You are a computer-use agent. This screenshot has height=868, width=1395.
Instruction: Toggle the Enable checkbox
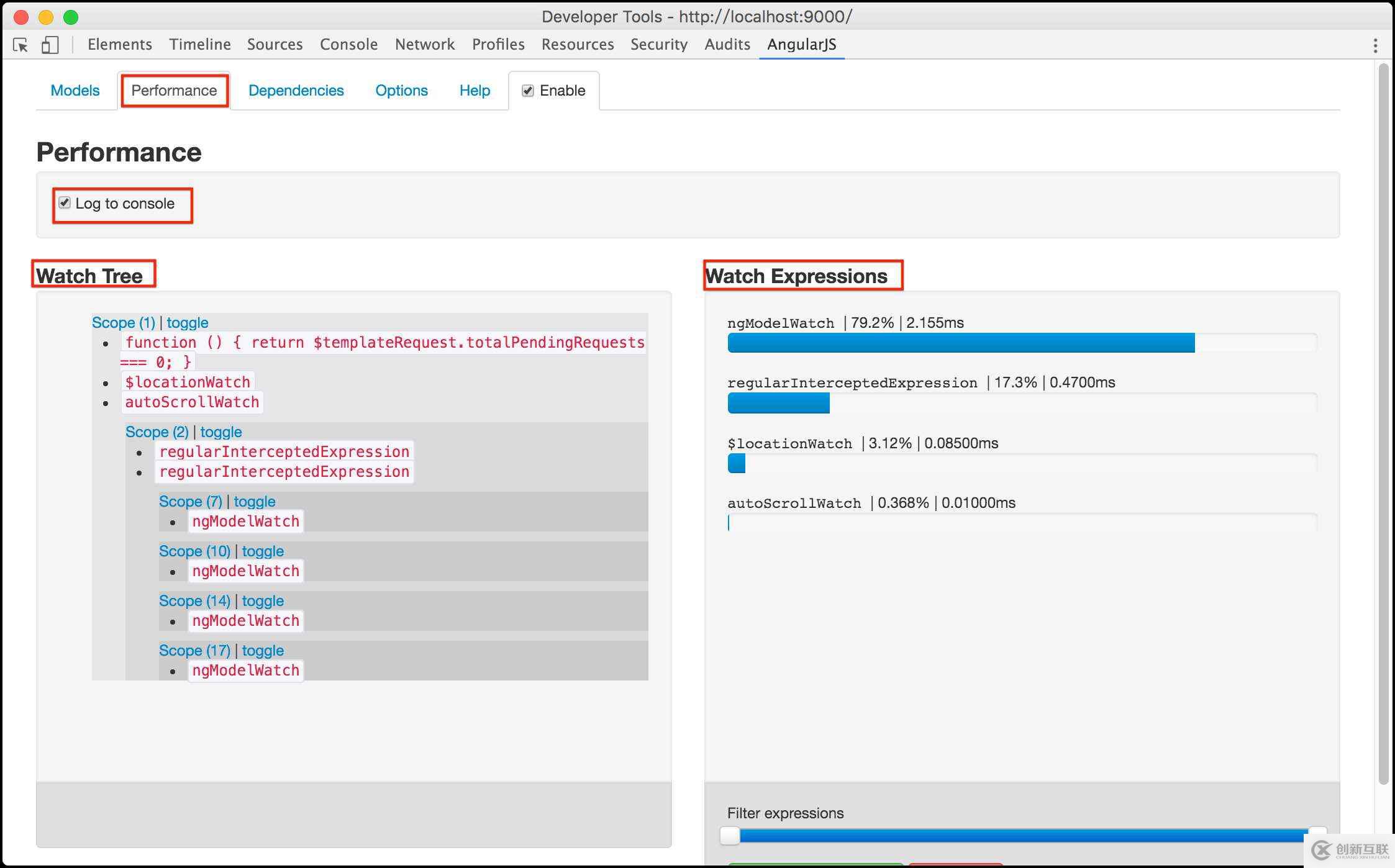pyautogui.click(x=528, y=91)
